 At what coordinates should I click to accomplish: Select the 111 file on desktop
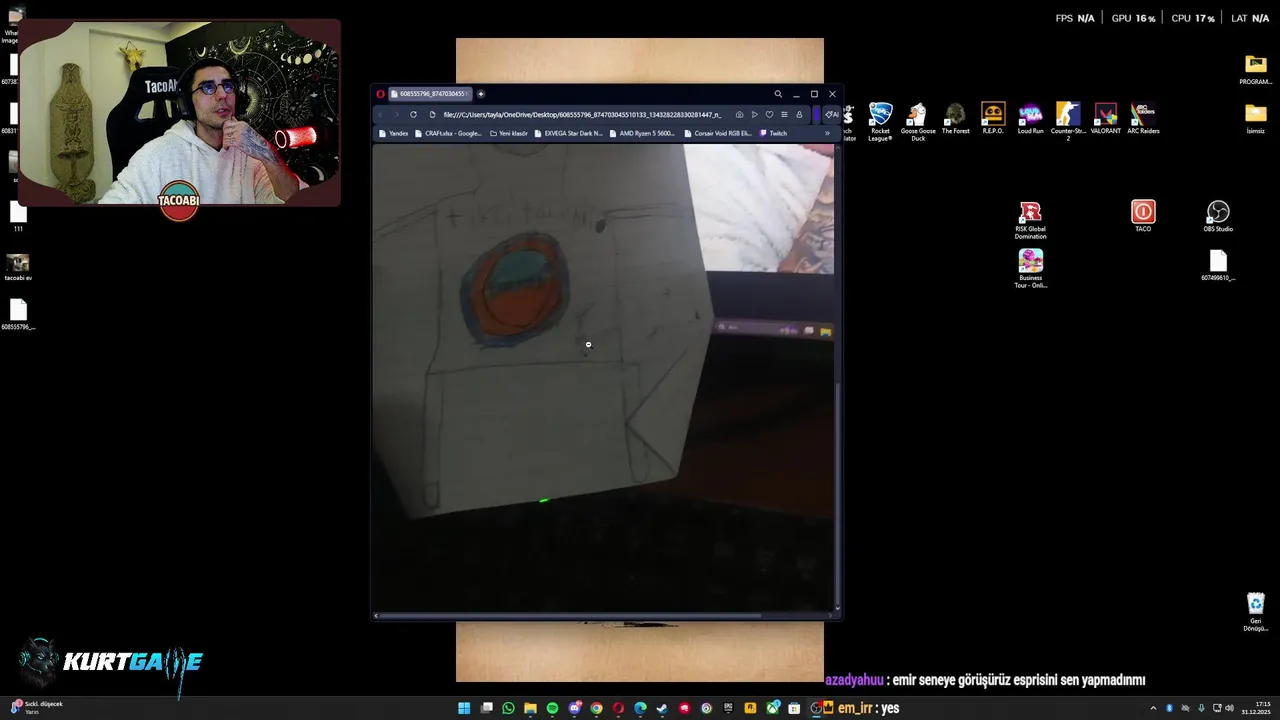(x=18, y=216)
